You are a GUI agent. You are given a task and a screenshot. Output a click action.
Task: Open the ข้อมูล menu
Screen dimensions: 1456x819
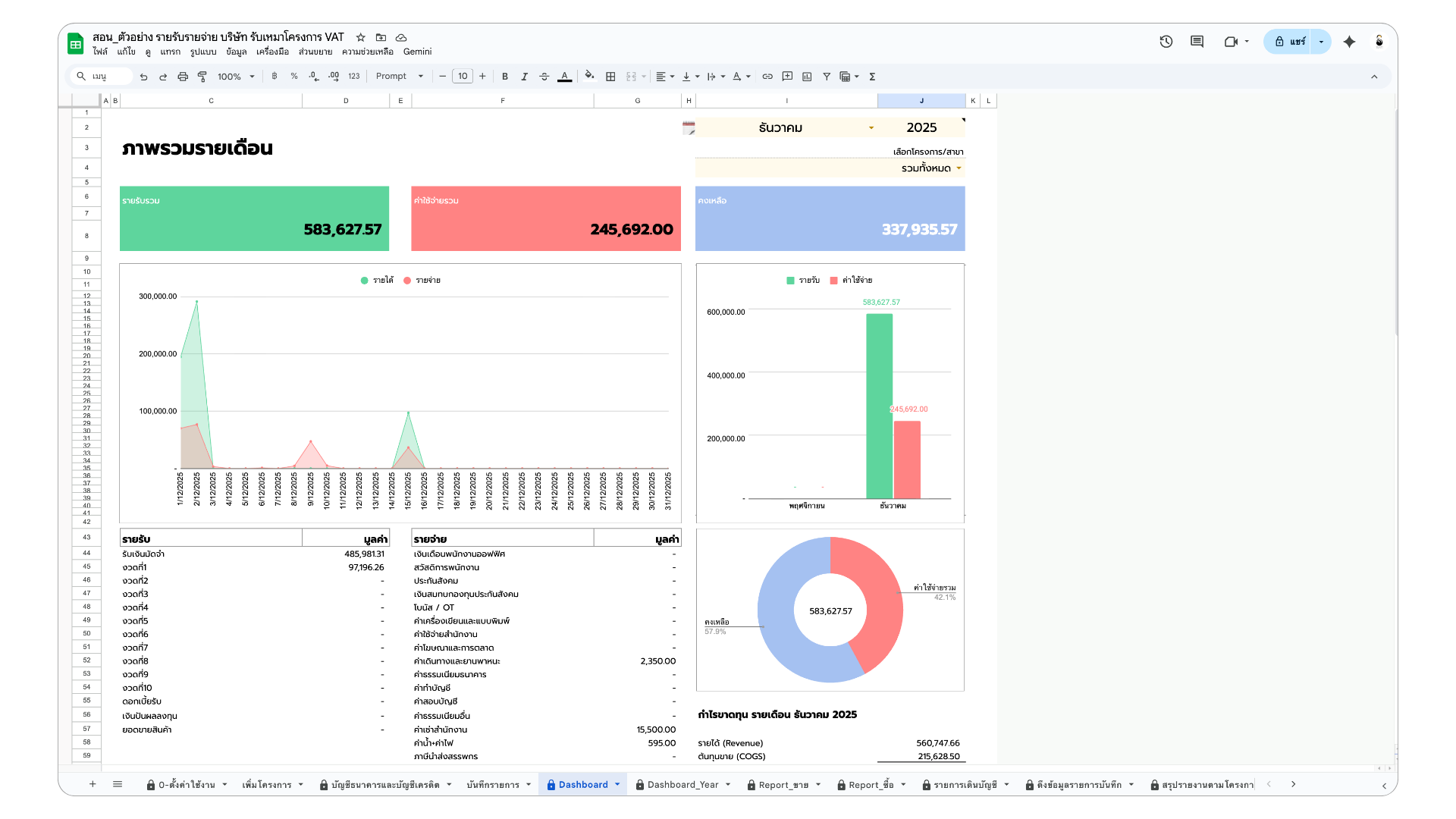click(237, 52)
